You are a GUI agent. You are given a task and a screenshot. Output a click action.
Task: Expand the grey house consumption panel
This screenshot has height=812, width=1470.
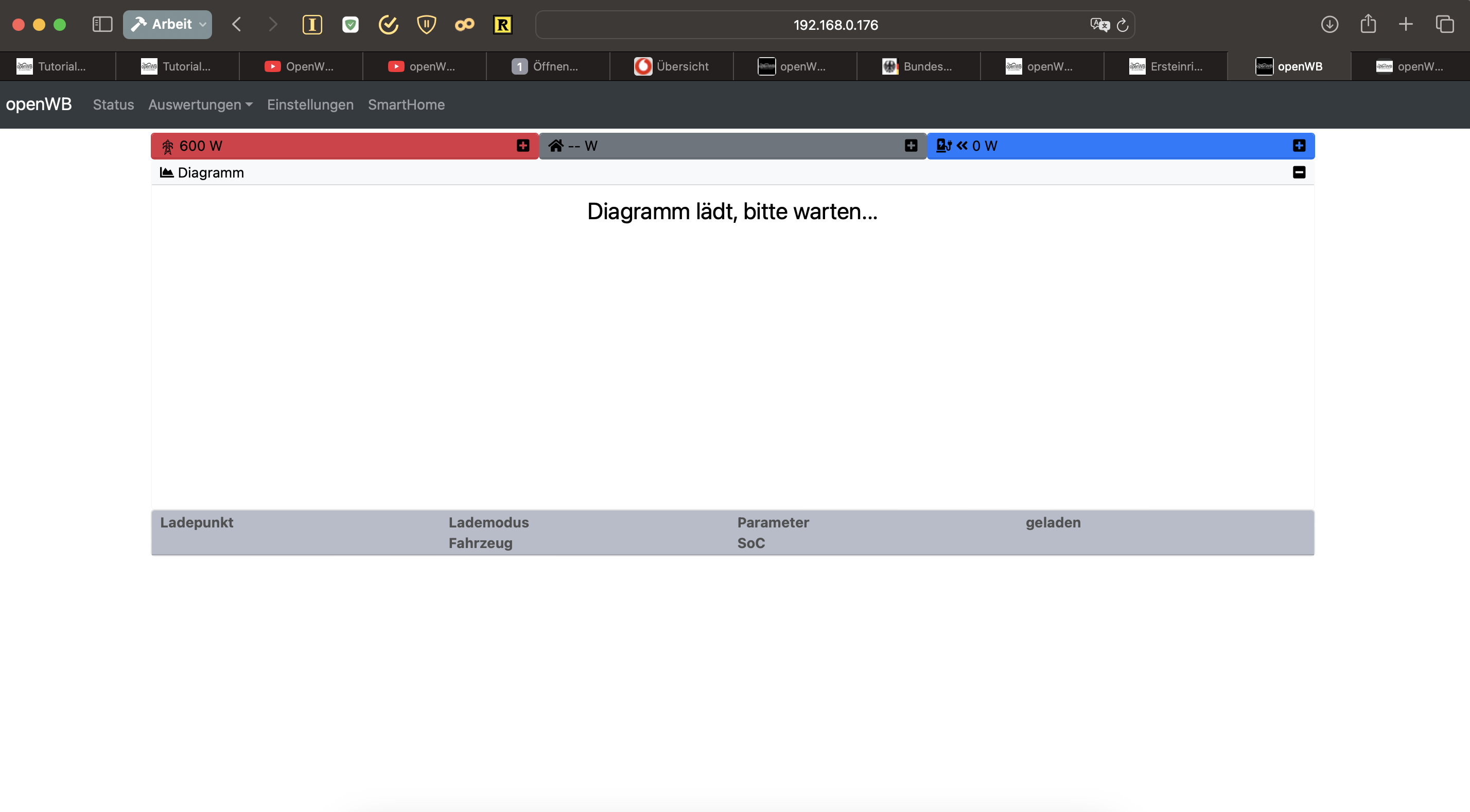tap(911, 146)
